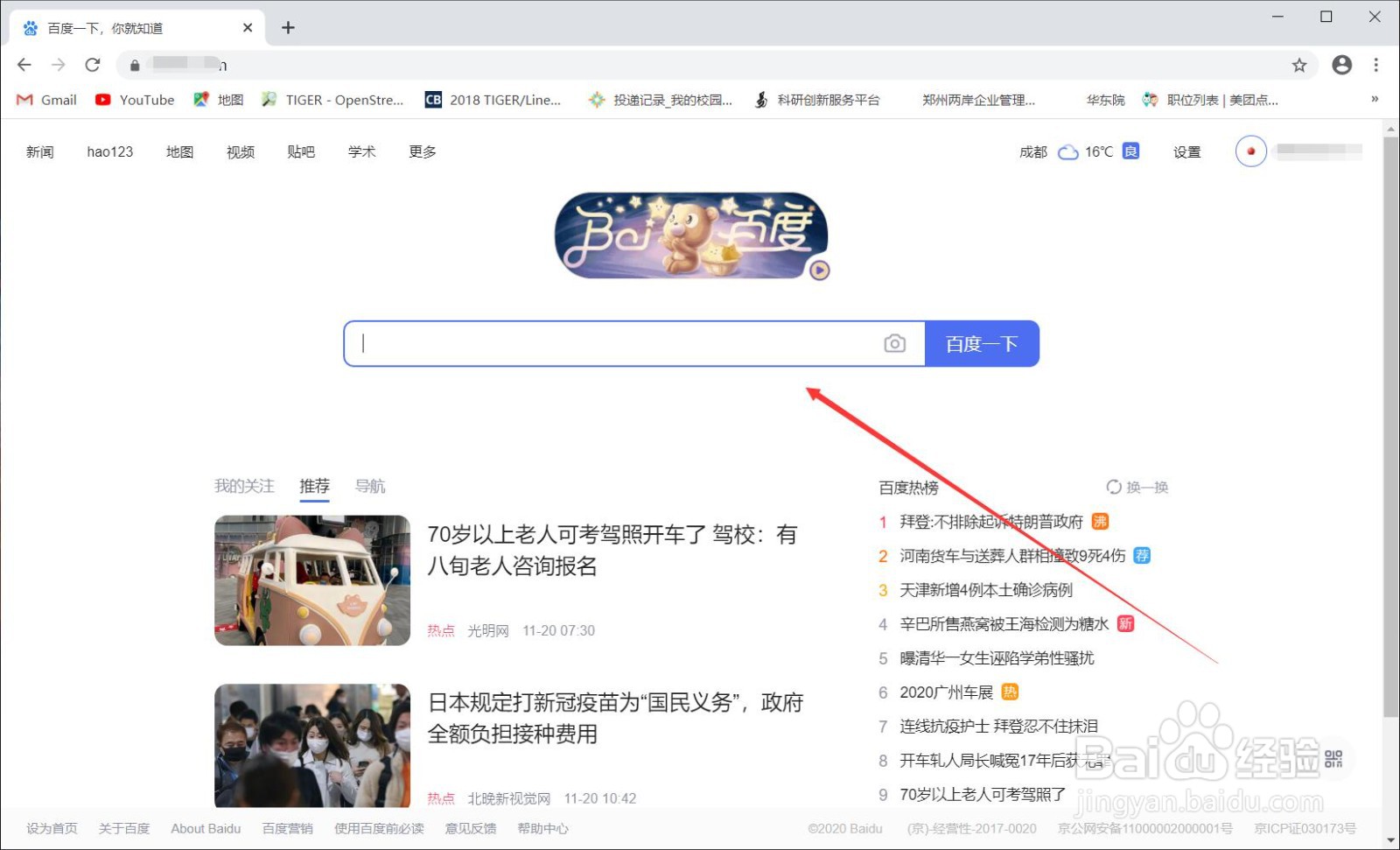Open headline 70岁以上老人可考驾照开车了
The width and height of the screenshot is (1400, 850).
pyautogui.click(x=612, y=551)
